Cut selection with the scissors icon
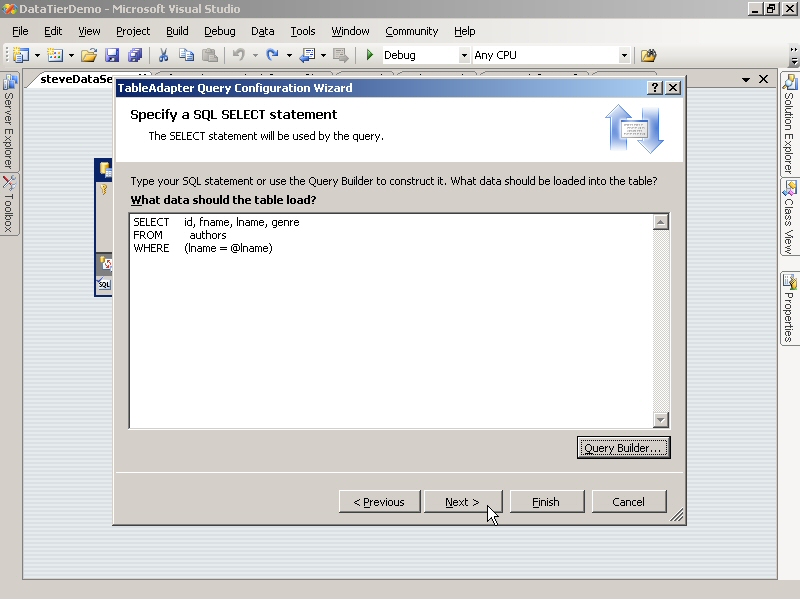This screenshot has width=800, height=600. (x=163, y=55)
